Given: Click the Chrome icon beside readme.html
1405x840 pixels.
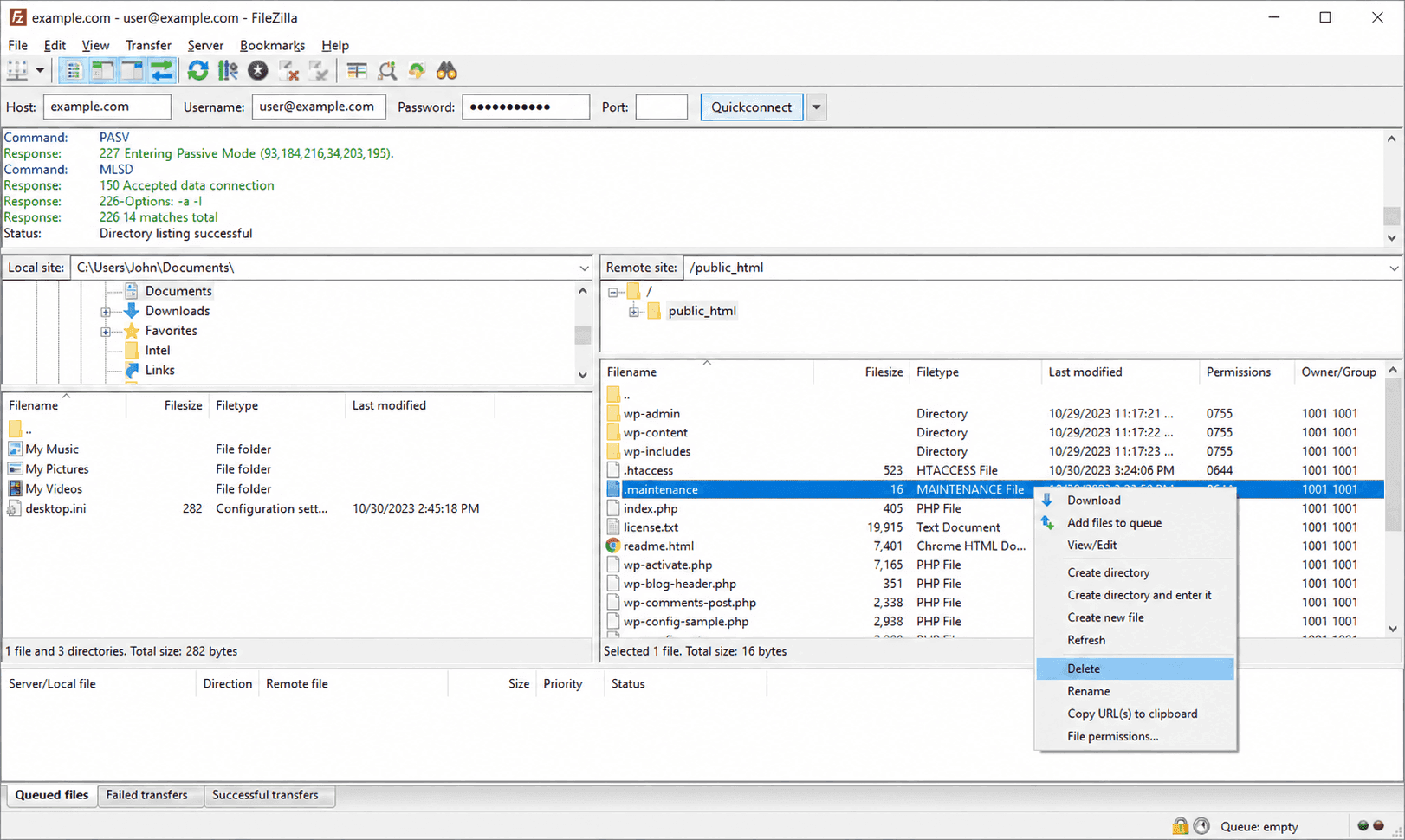Looking at the screenshot, I should click(x=613, y=546).
